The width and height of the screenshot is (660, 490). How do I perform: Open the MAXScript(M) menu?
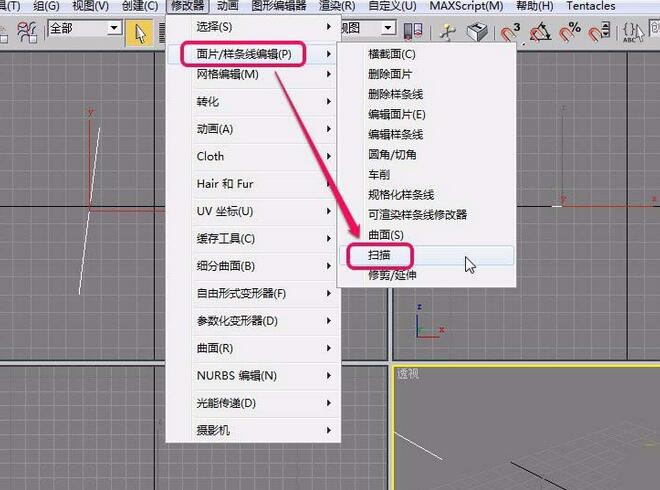point(466,6)
